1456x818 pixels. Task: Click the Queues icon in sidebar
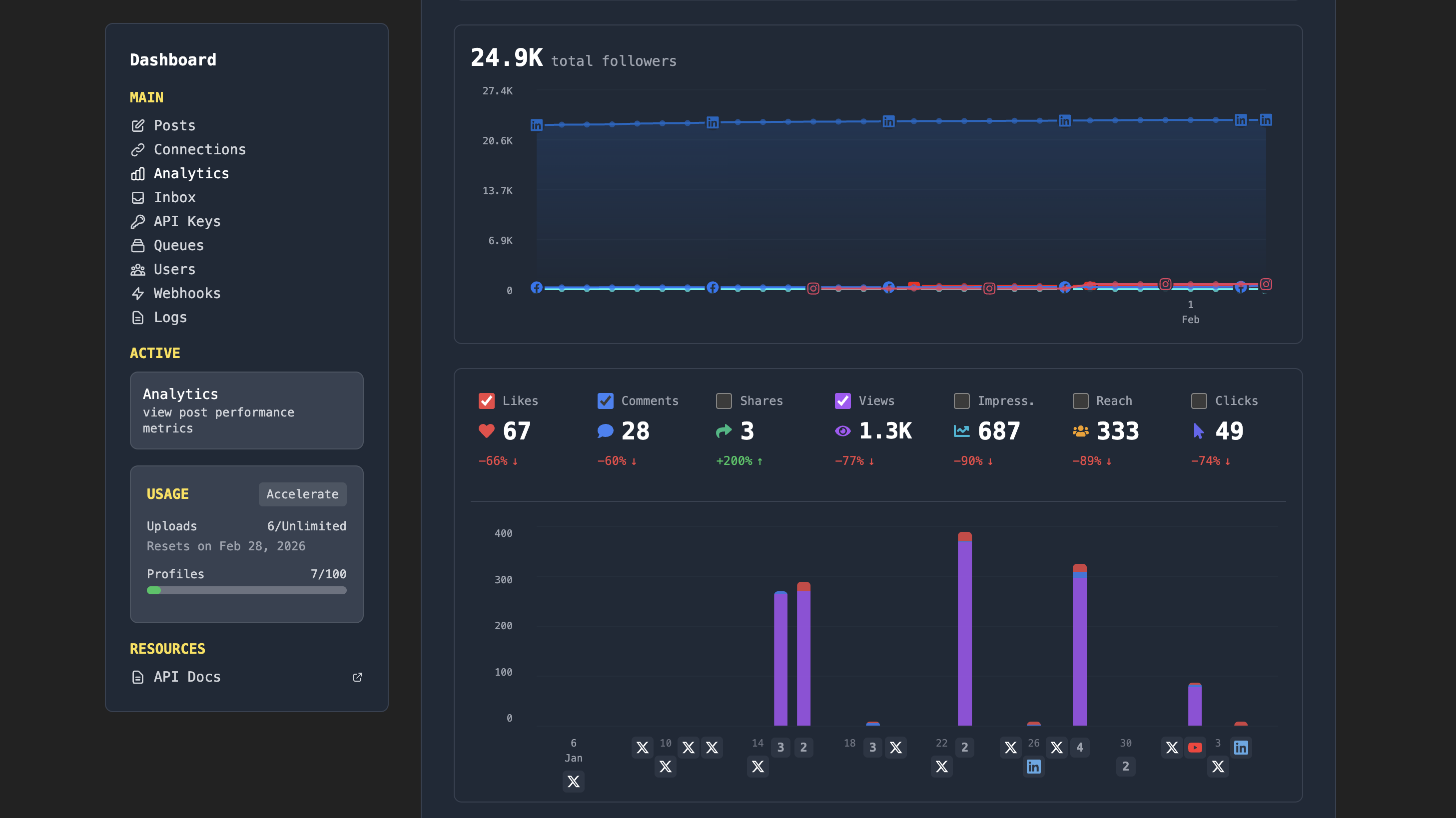pyautogui.click(x=137, y=245)
